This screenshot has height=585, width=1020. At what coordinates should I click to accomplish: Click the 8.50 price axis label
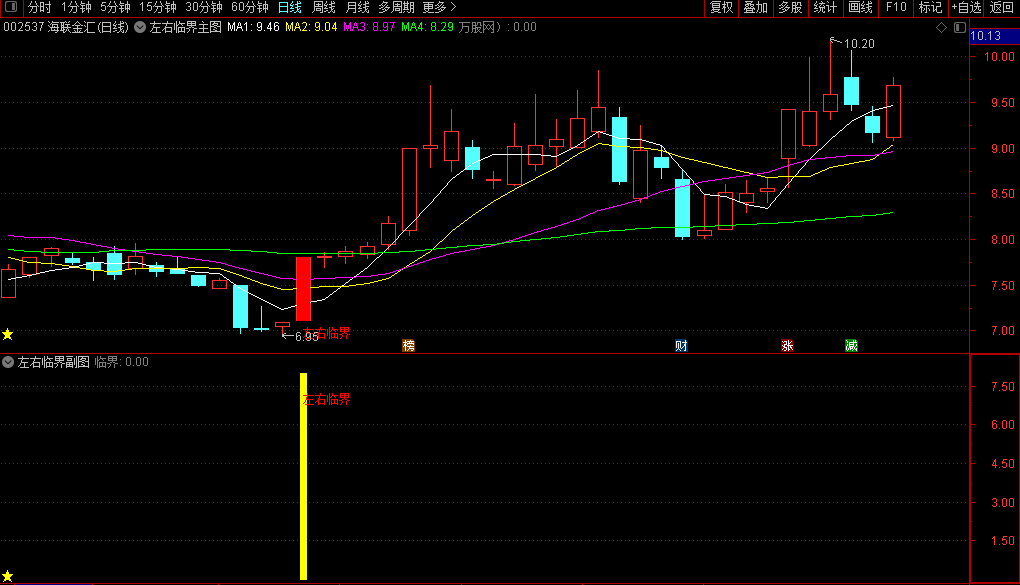[x=1002, y=194]
